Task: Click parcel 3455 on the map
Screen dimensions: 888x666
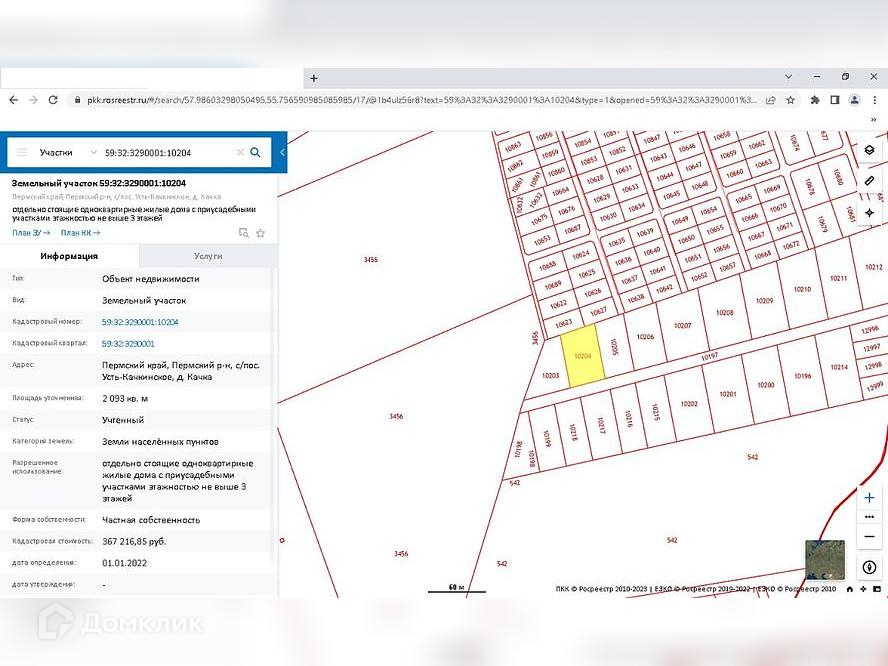Action: pyautogui.click(x=370, y=259)
